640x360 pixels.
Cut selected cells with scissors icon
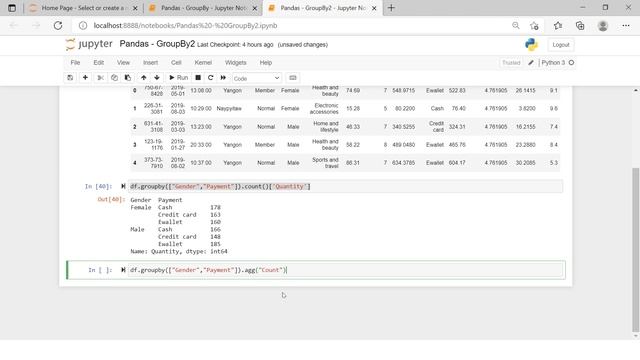[100, 78]
